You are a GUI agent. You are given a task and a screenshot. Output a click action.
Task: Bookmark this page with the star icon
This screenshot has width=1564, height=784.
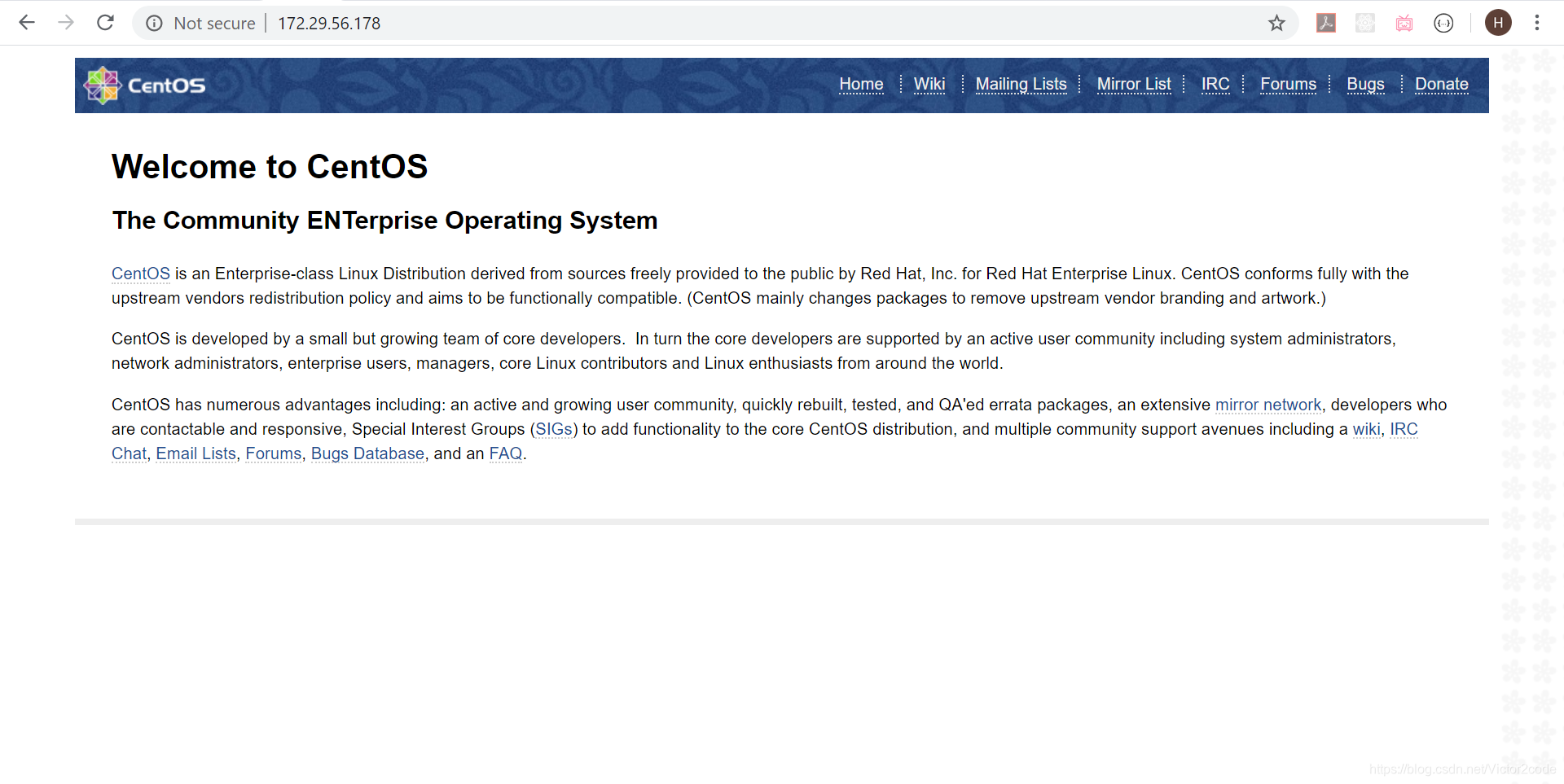point(1276,24)
